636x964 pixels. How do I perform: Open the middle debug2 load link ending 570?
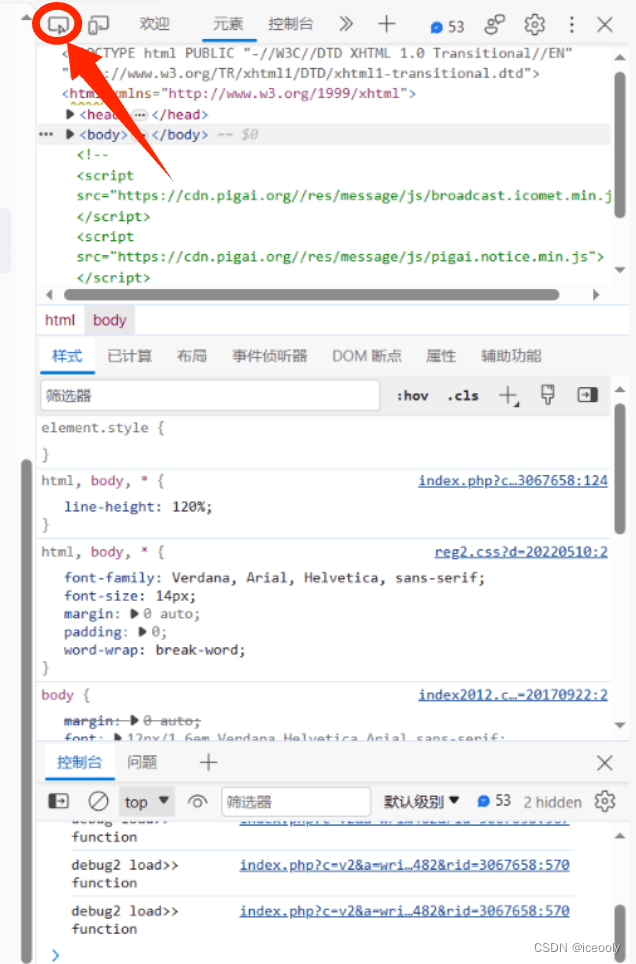[404, 865]
